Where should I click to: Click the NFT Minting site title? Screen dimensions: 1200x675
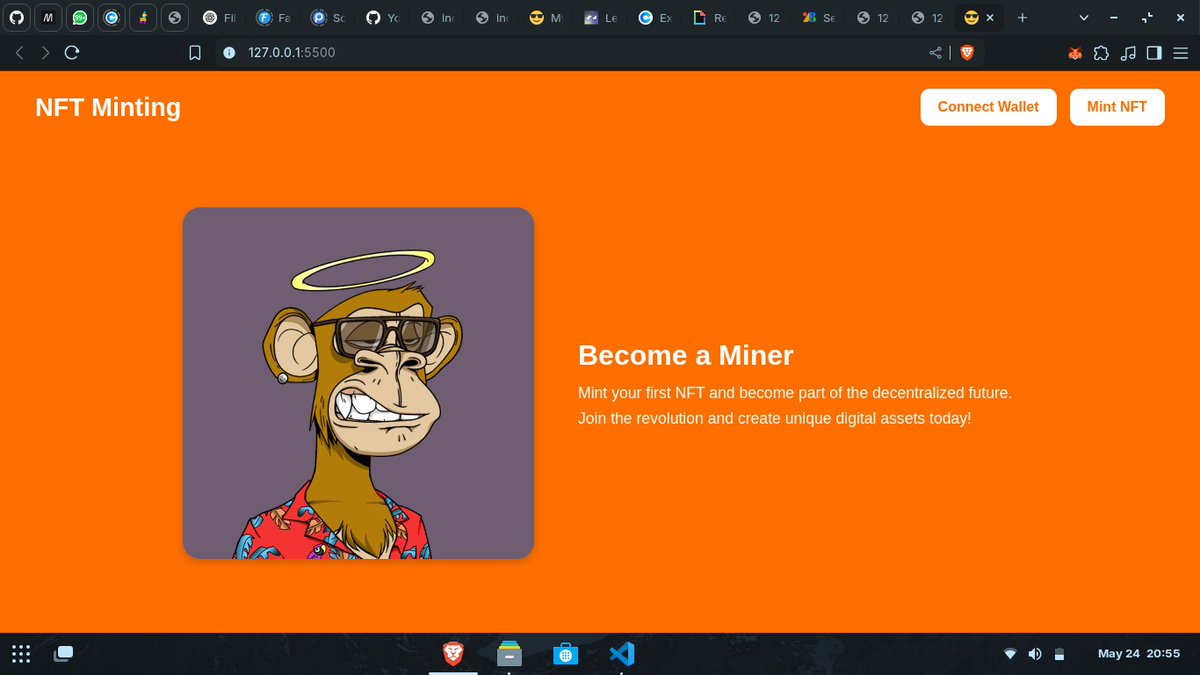[108, 107]
